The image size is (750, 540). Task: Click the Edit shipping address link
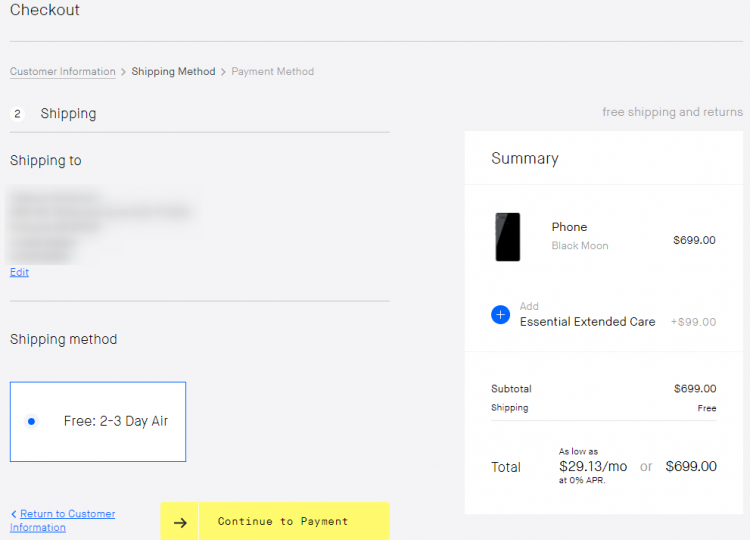coord(19,272)
